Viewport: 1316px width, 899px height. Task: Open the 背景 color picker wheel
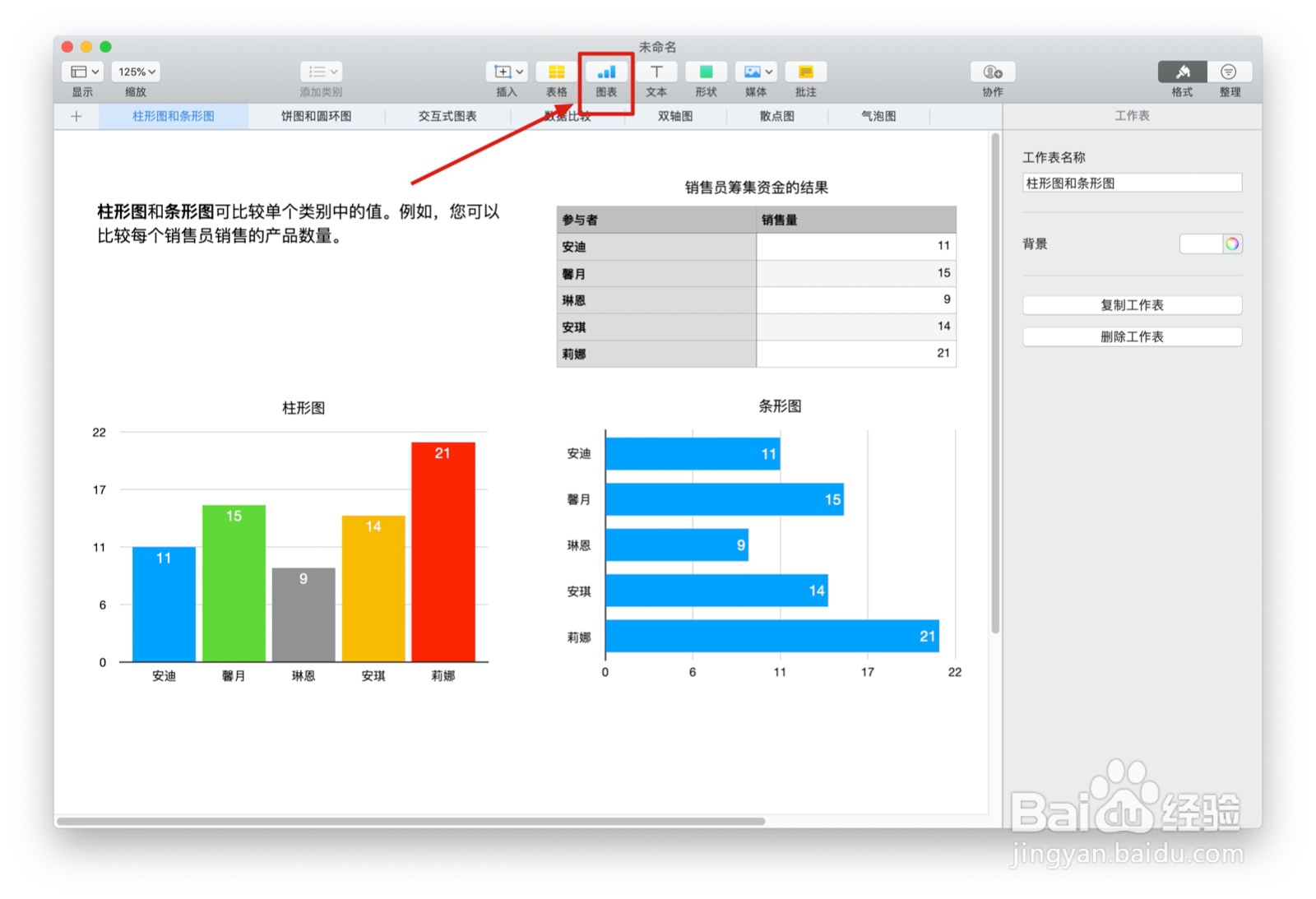click(x=1231, y=243)
